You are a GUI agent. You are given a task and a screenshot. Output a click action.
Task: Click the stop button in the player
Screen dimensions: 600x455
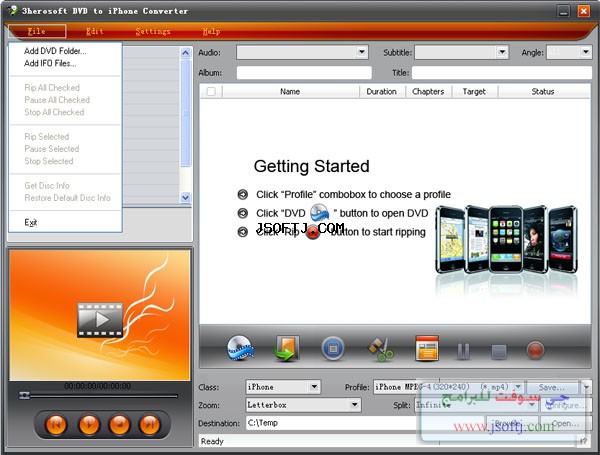pyautogui.click(x=119, y=424)
